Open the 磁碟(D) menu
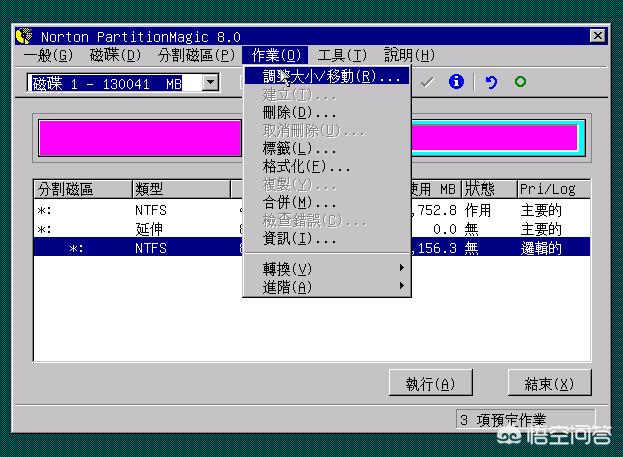 pos(115,55)
